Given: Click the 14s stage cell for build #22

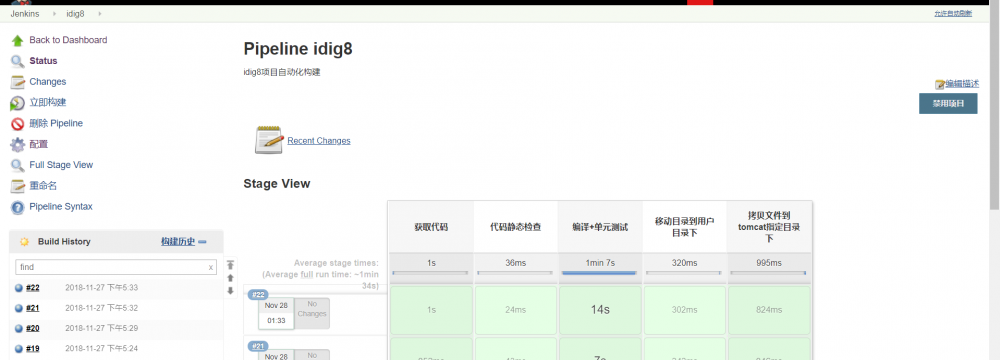Looking at the screenshot, I should click(600, 310).
